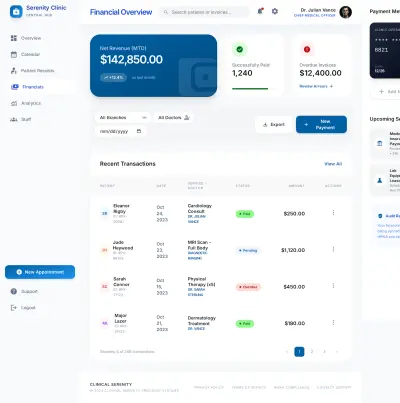Click the New Payment button
Viewport: 400px width, 403px height.
(321, 124)
